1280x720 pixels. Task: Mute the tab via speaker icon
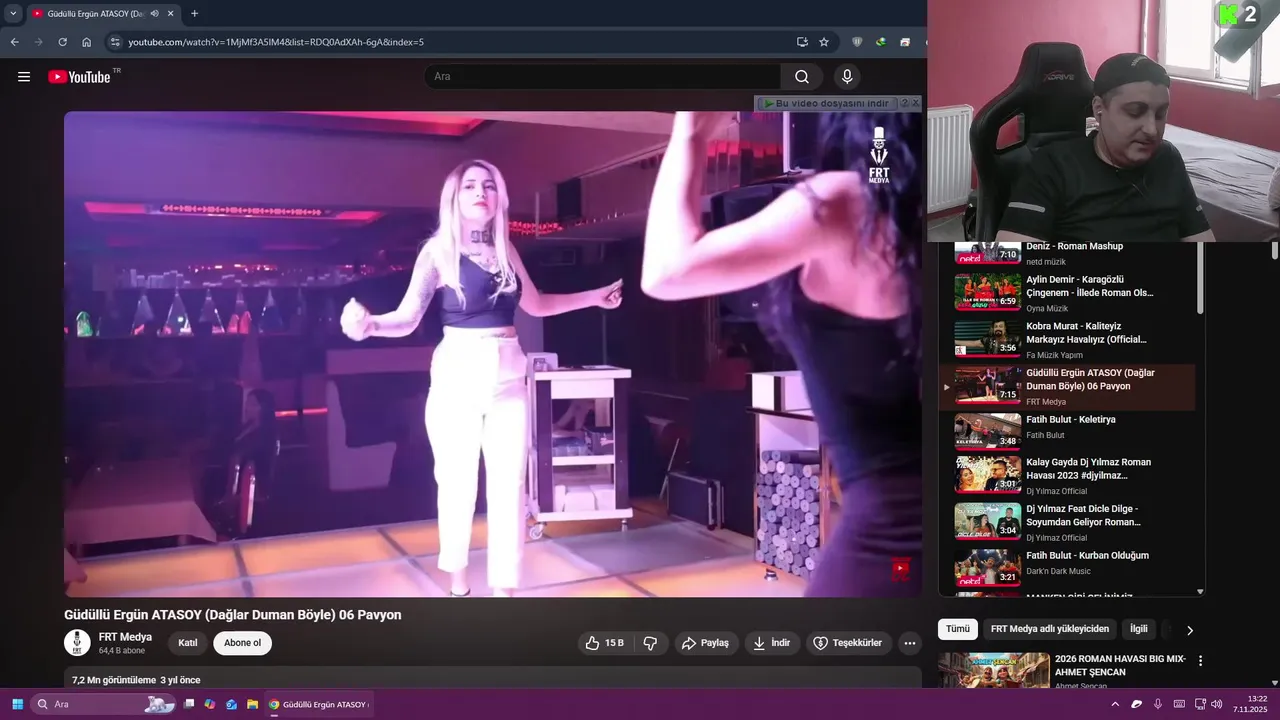pyautogui.click(x=155, y=14)
